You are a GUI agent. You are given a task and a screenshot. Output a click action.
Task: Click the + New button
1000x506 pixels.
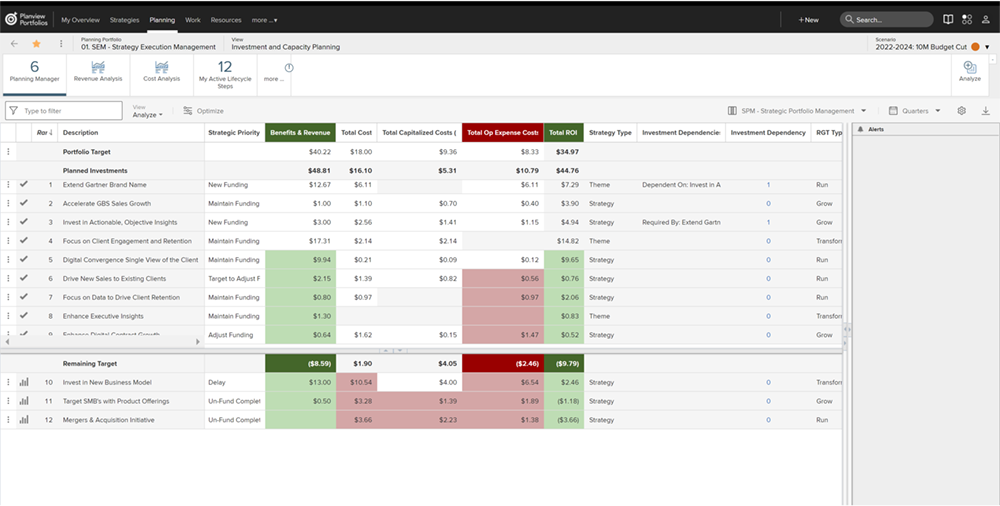(x=808, y=19)
